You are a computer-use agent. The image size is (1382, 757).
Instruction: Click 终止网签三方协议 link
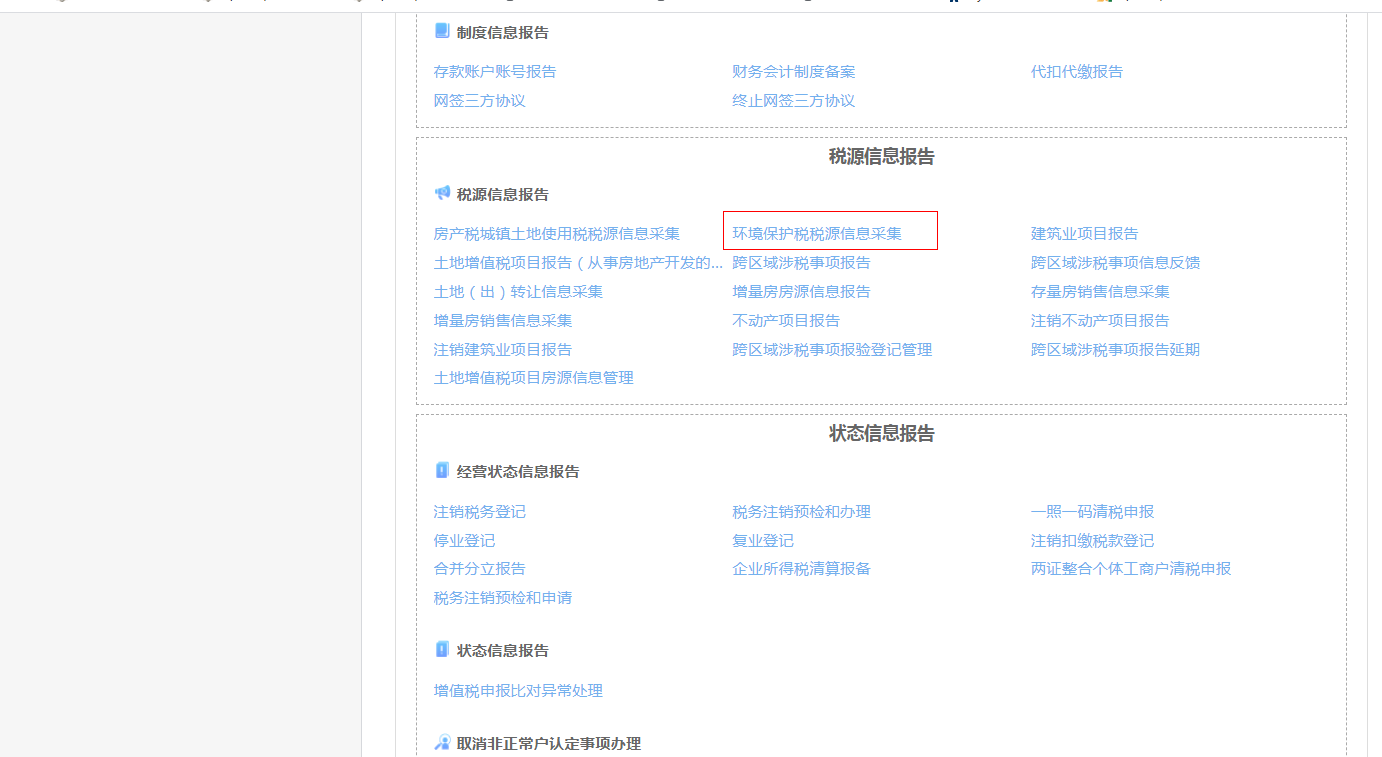coord(793,101)
